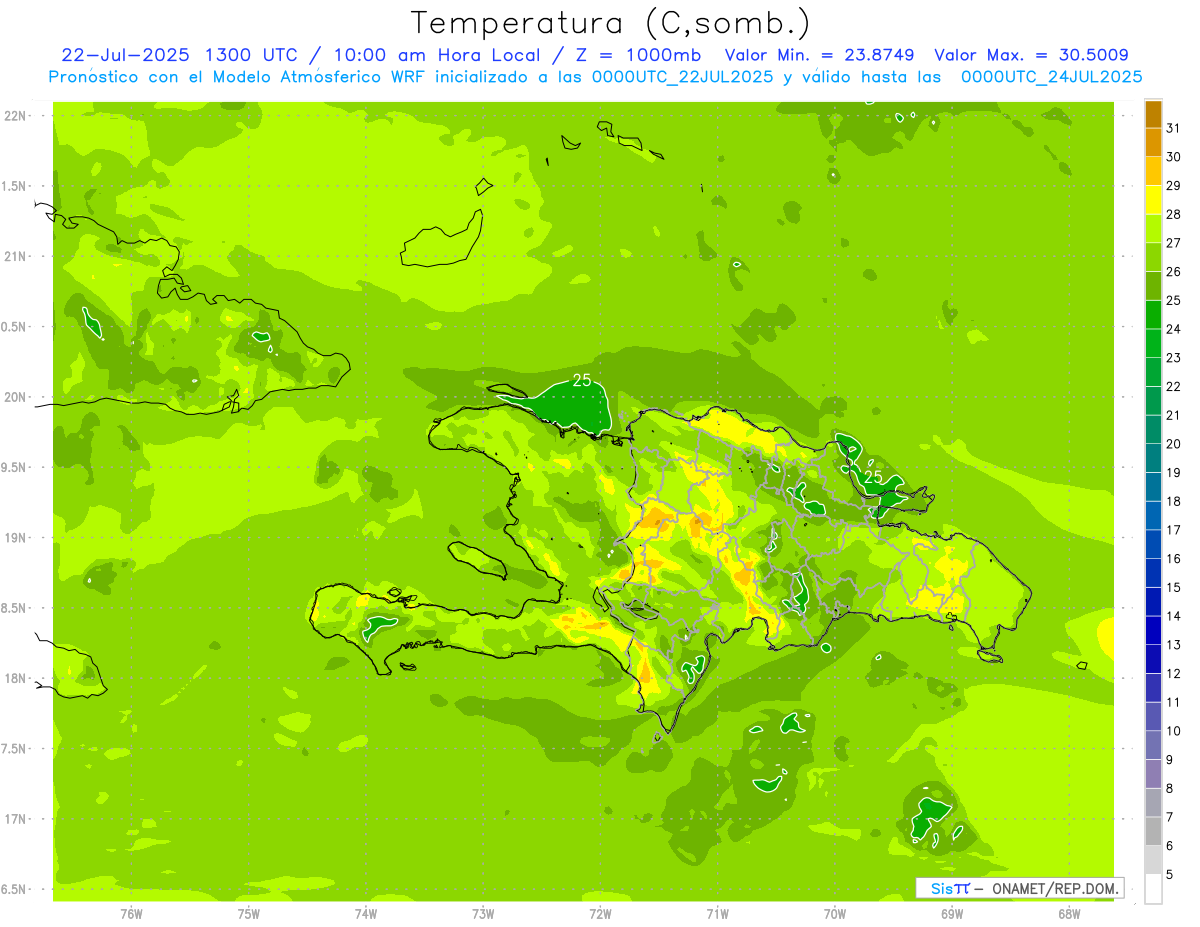The height and width of the screenshot is (927, 1200).
Task: Pick the legend swatch between 25 and 26
Action: tap(1153, 286)
